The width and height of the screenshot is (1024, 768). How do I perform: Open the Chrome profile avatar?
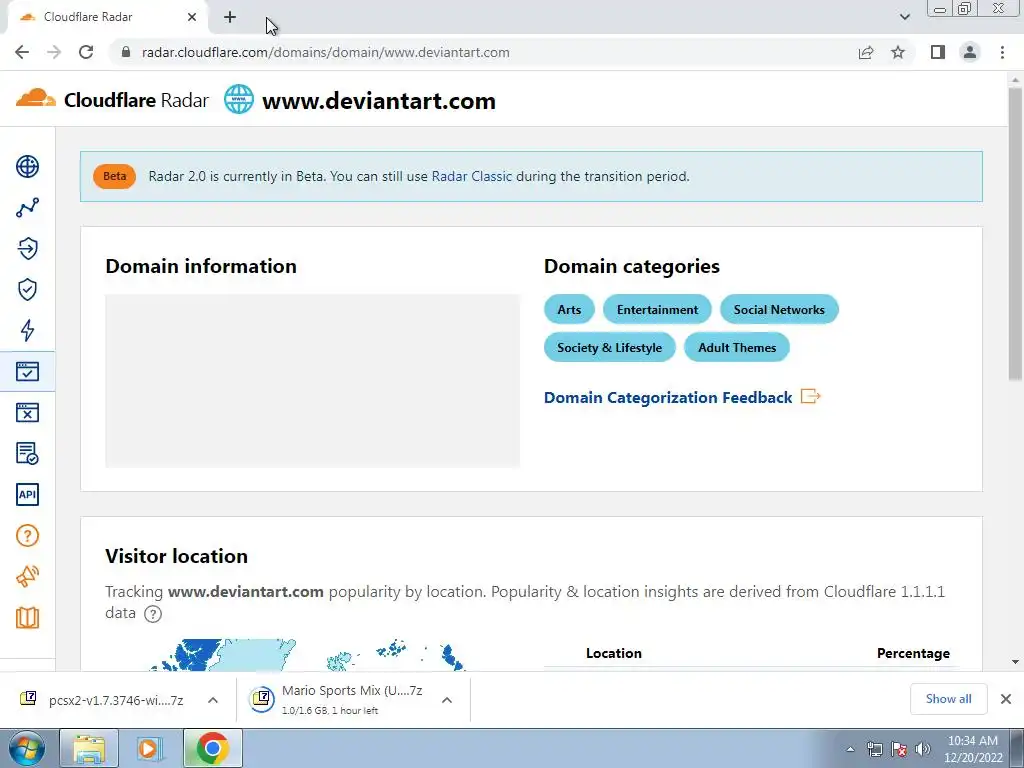click(x=970, y=52)
